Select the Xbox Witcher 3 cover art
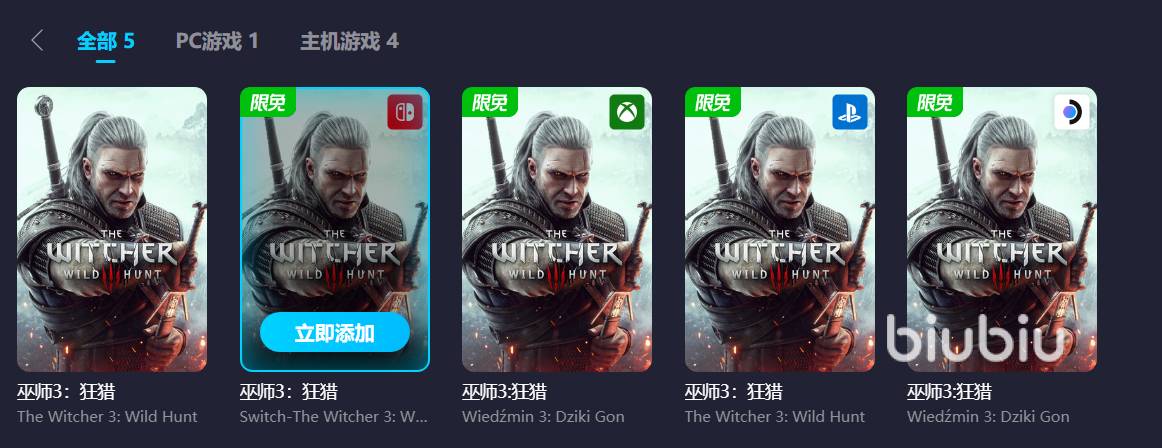 coord(557,230)
